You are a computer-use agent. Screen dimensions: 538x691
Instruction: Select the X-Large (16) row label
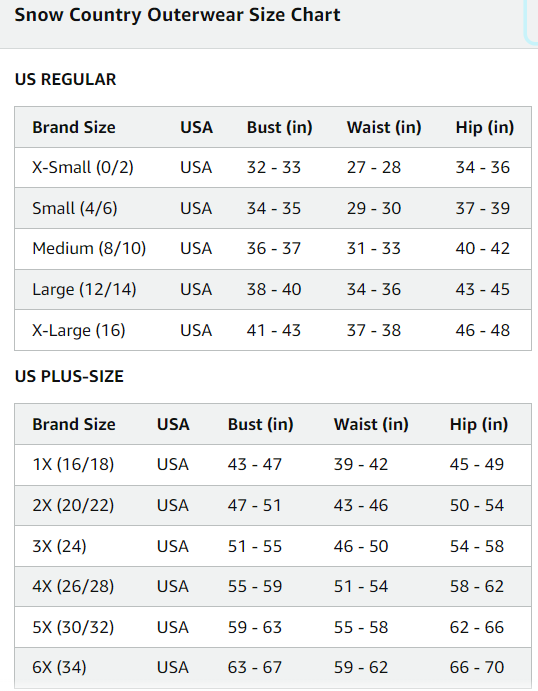79,330
